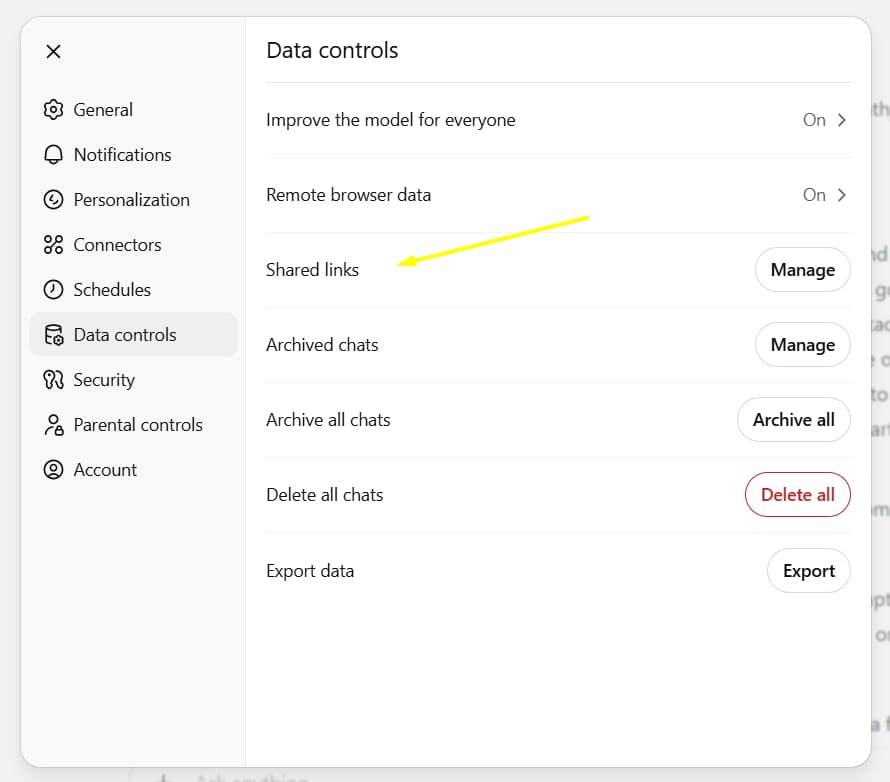The image size is (890, 782).
Task: Click the Data controls database icon
Action: [53, 335]
